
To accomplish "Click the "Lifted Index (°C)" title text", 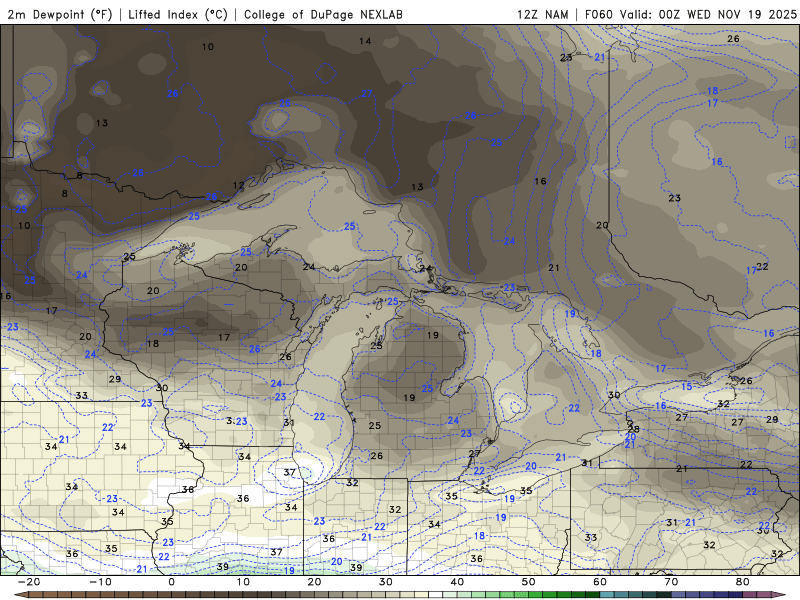I will click(x=178, y=14).
